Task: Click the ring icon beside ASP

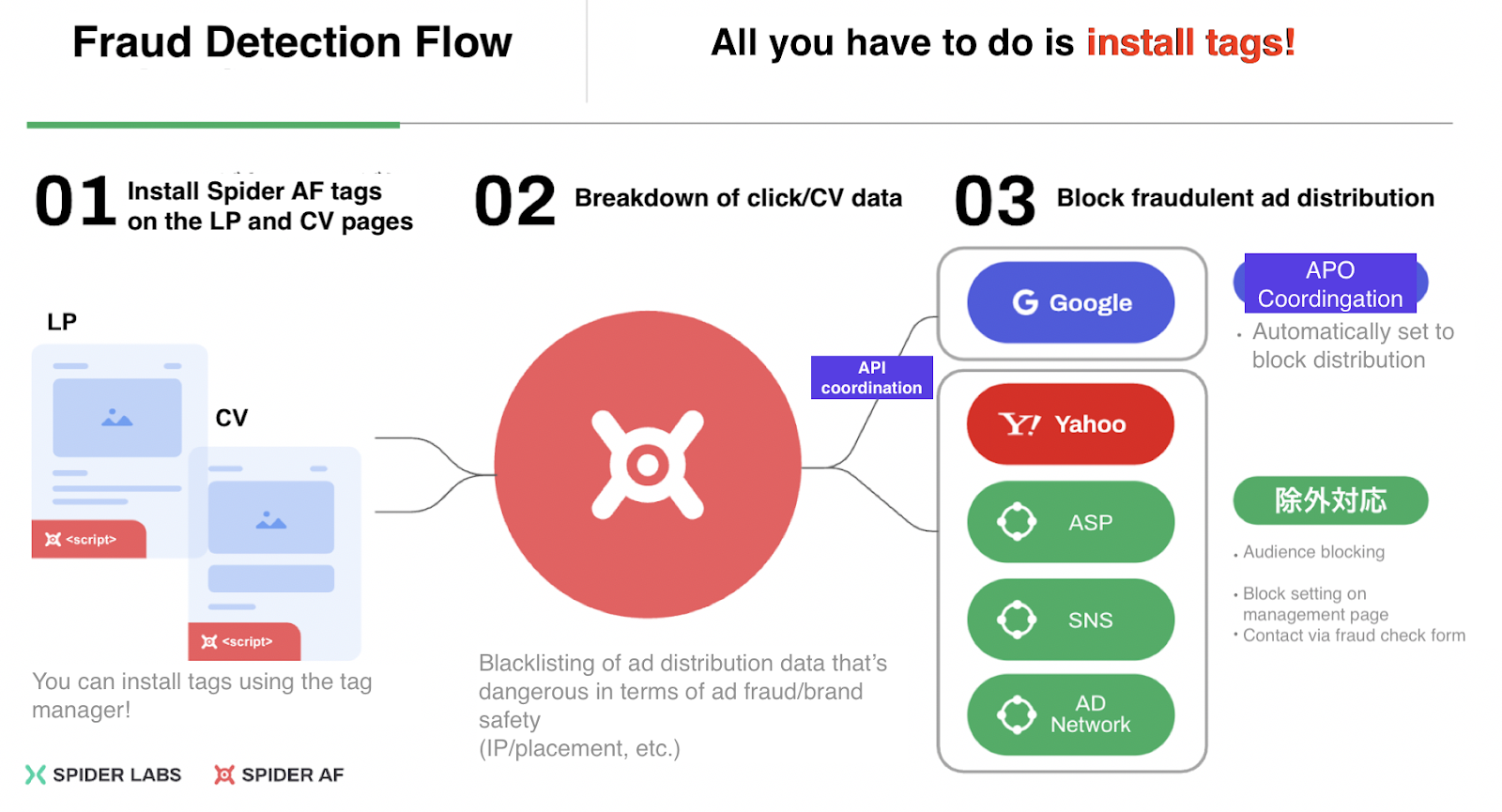Action: (1017, 522)
